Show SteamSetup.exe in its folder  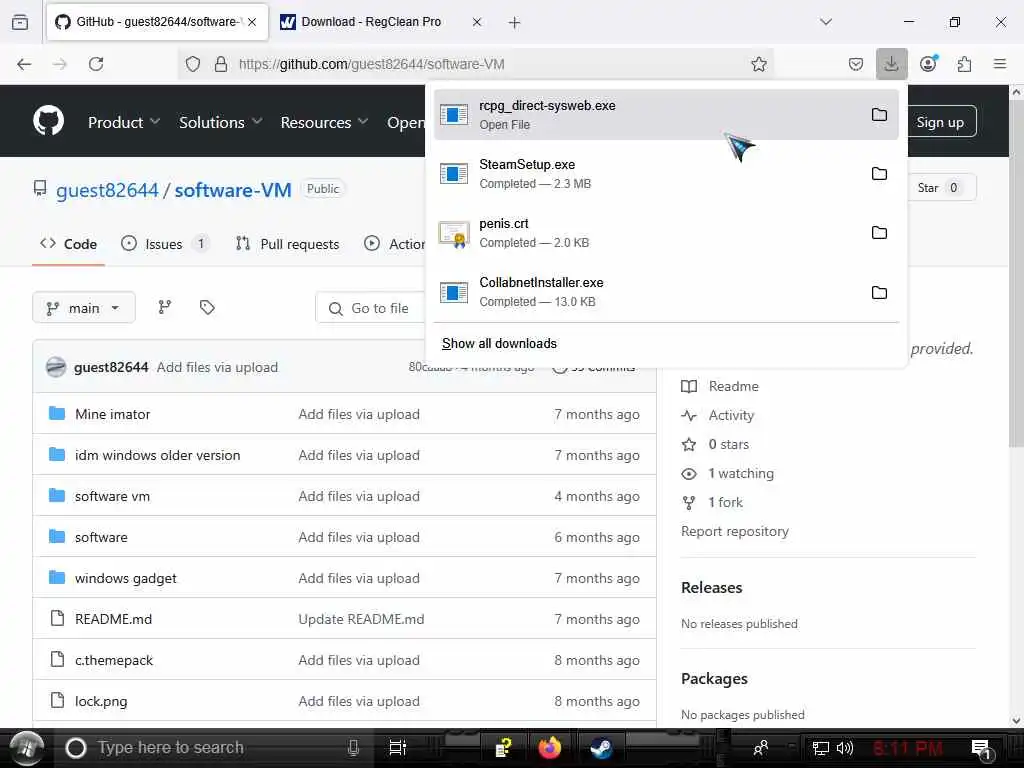[x=879, y=174]
